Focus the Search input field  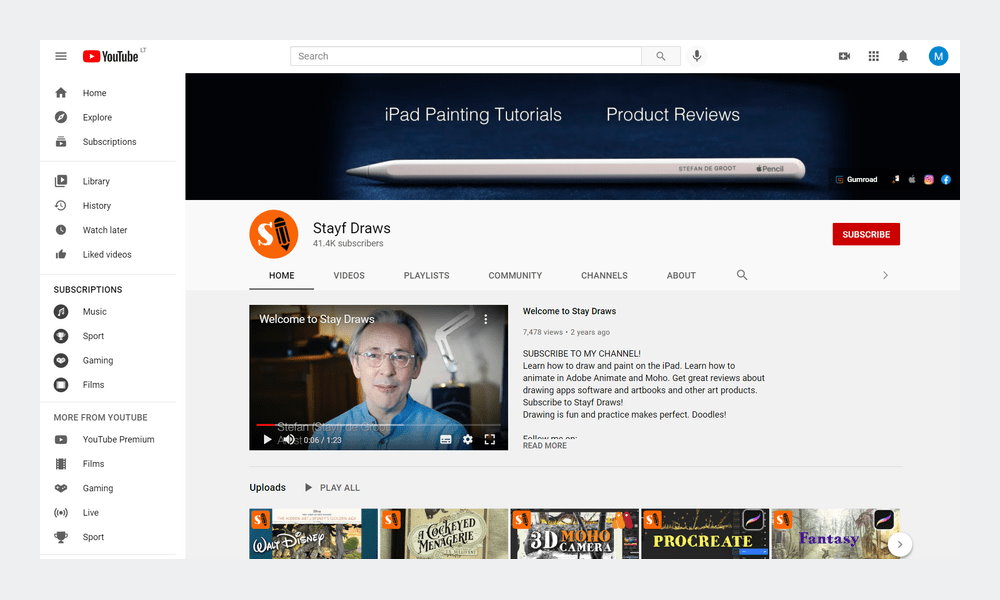click(x=466, y=56)
